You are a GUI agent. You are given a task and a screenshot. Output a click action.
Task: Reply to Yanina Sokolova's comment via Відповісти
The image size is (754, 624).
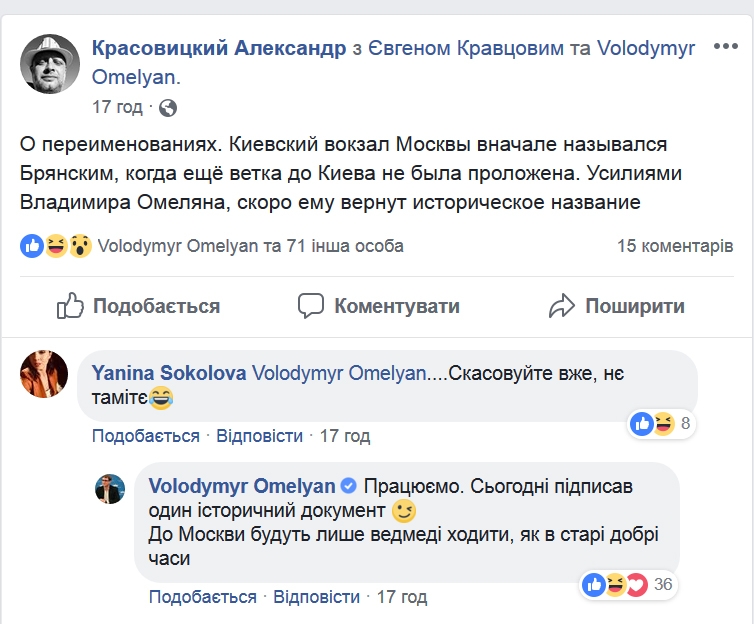coord(259,436)
